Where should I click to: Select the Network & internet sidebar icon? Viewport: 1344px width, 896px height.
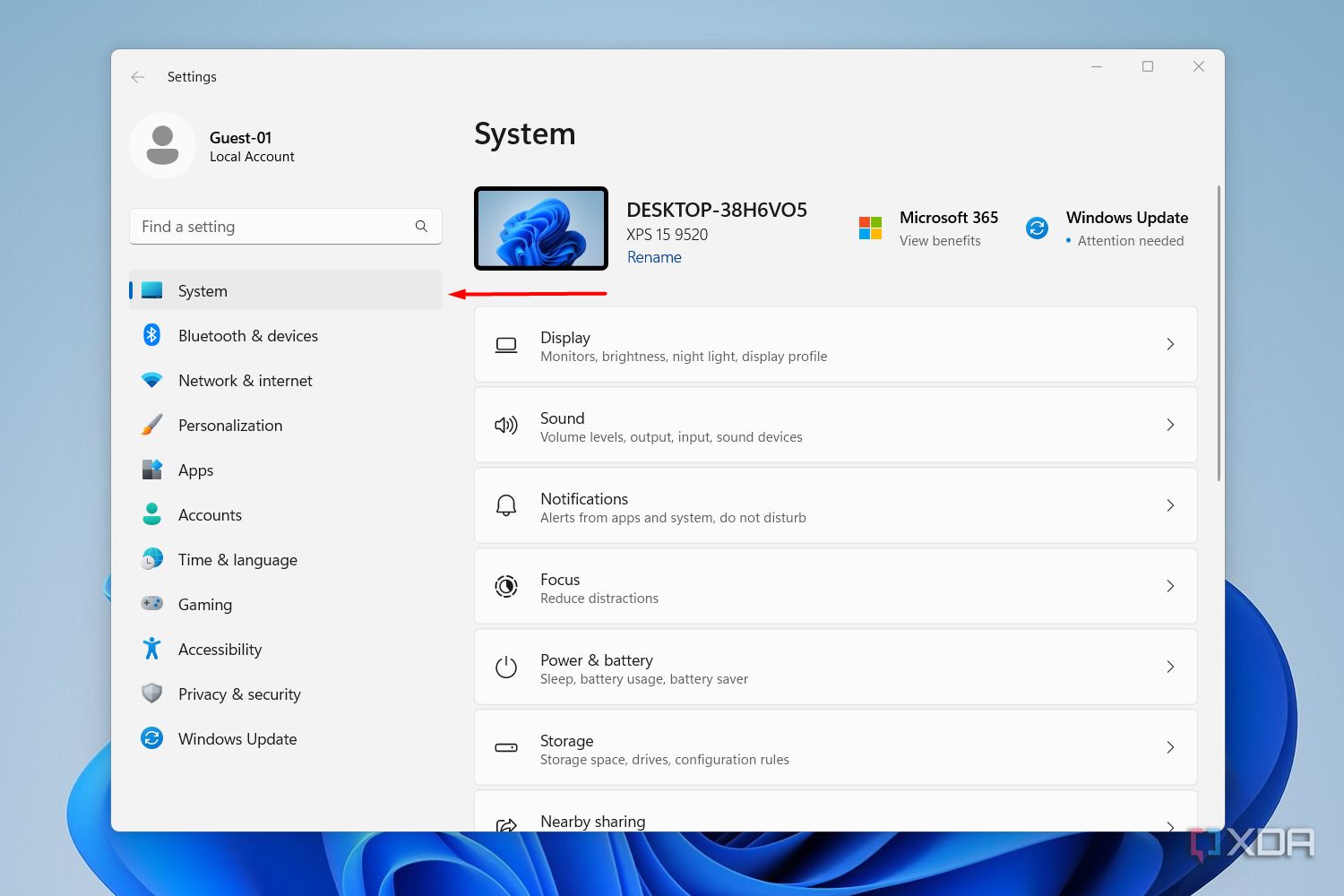click(x=152, y=380)
